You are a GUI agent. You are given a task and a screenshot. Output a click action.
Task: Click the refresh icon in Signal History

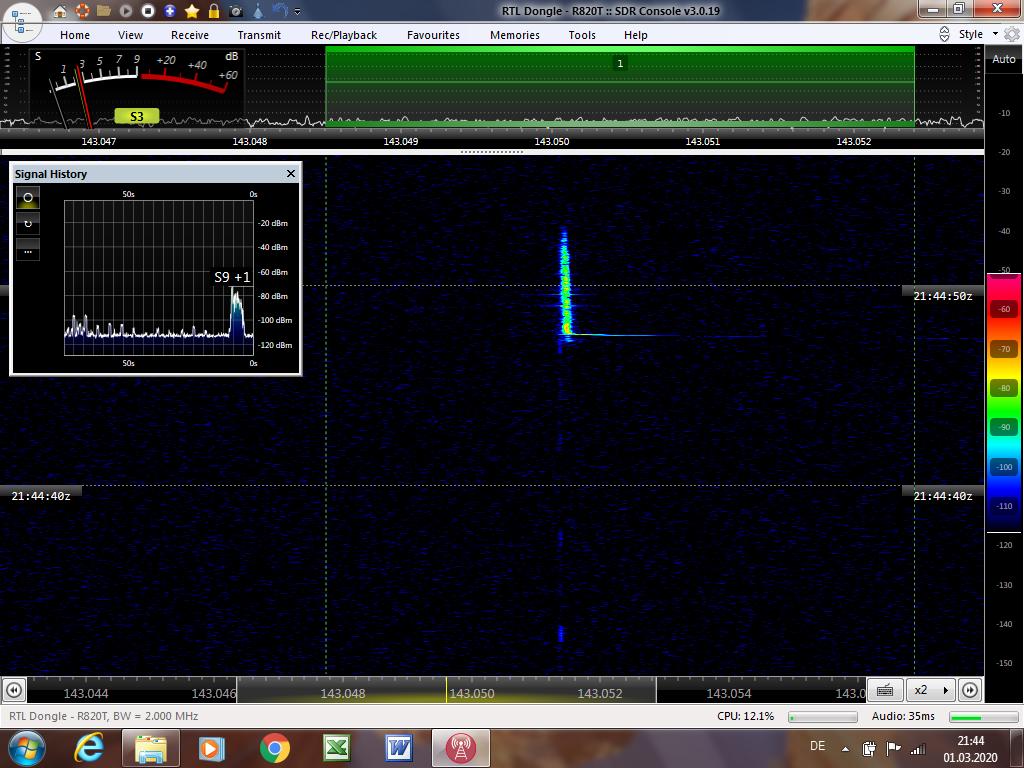(28, 223)
